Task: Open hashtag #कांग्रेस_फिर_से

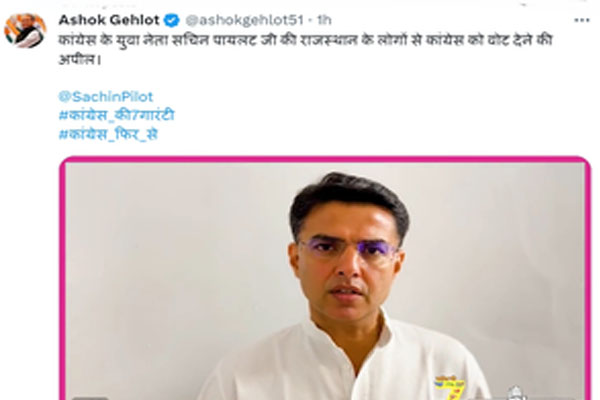Action: click(108, 134)
